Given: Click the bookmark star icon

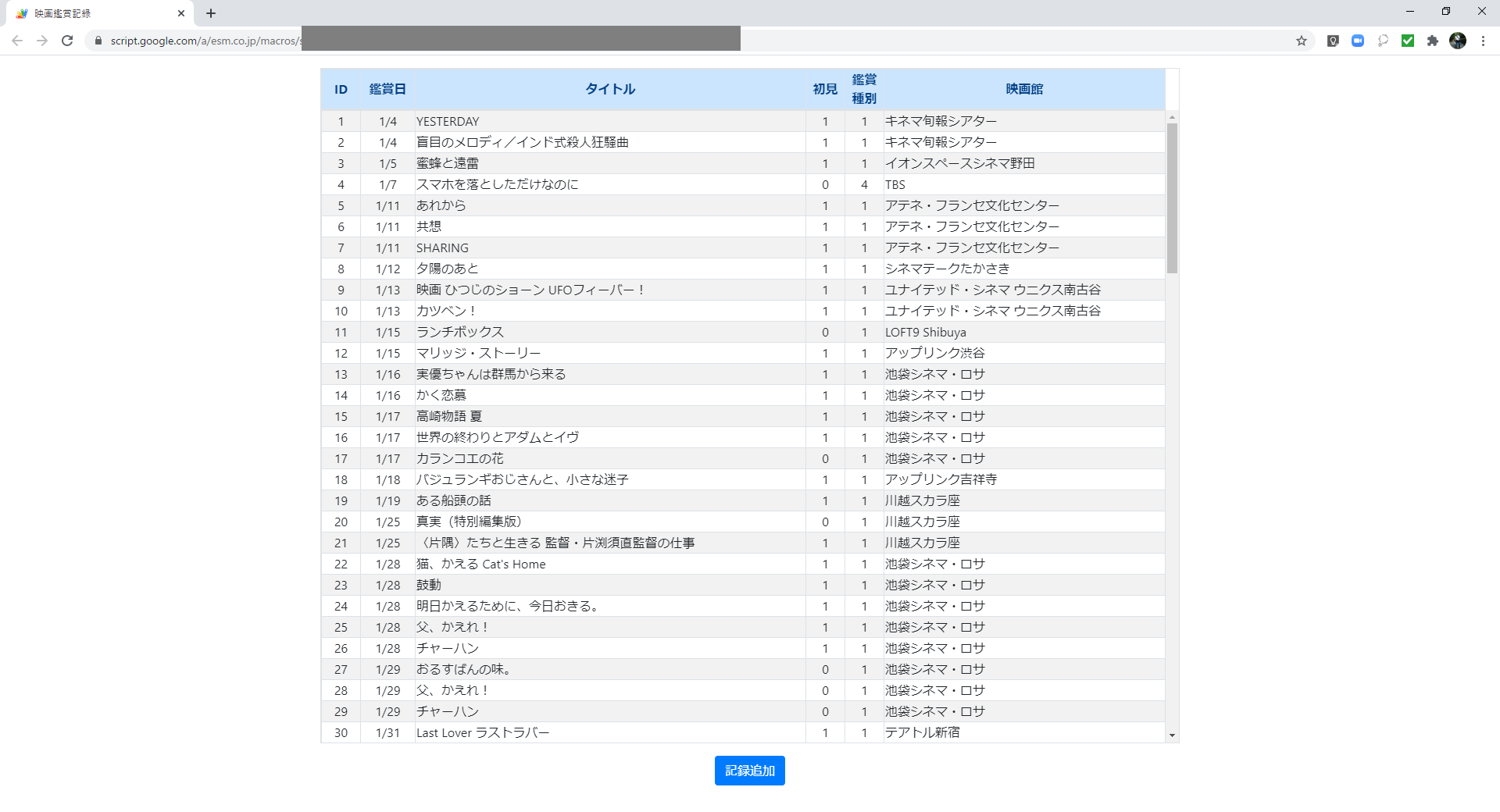Looking at the screenshot, I should point(1302,40).
